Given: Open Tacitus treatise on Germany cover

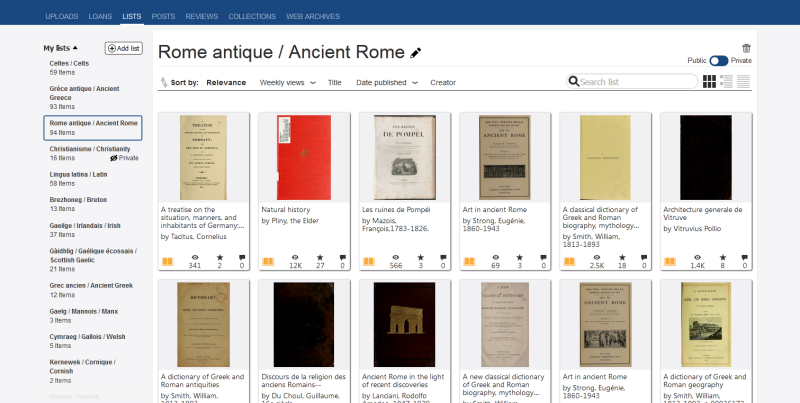Looking at the screenshot, I should pos(204,158).
